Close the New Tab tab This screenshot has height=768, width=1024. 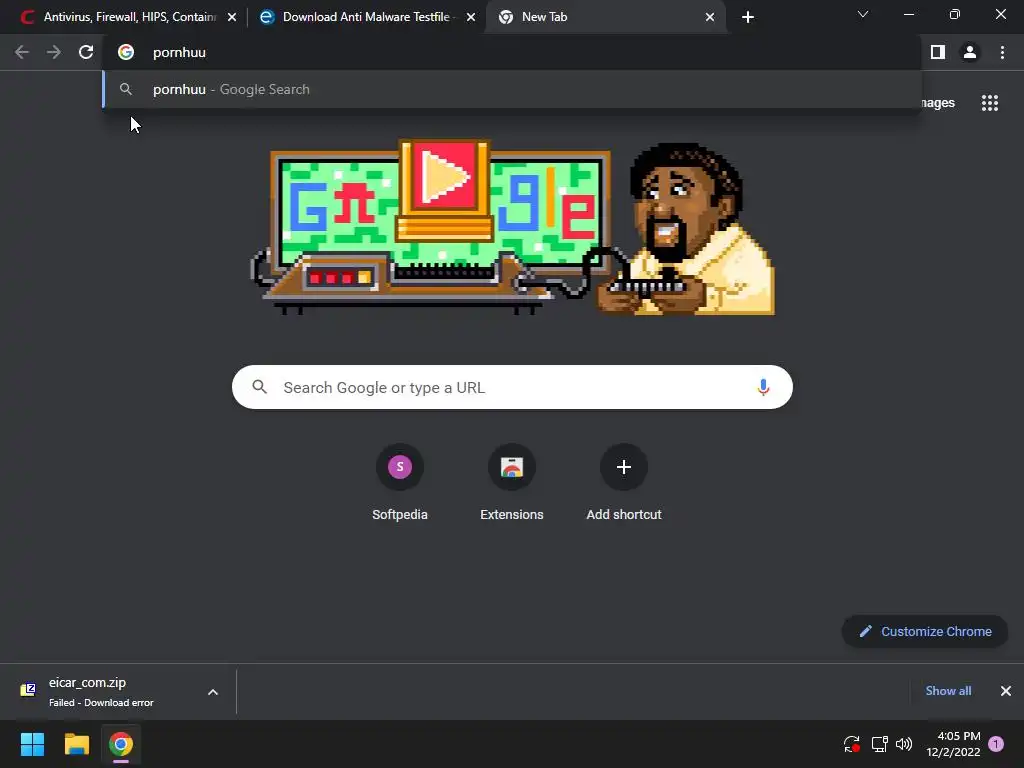[710, 17]
